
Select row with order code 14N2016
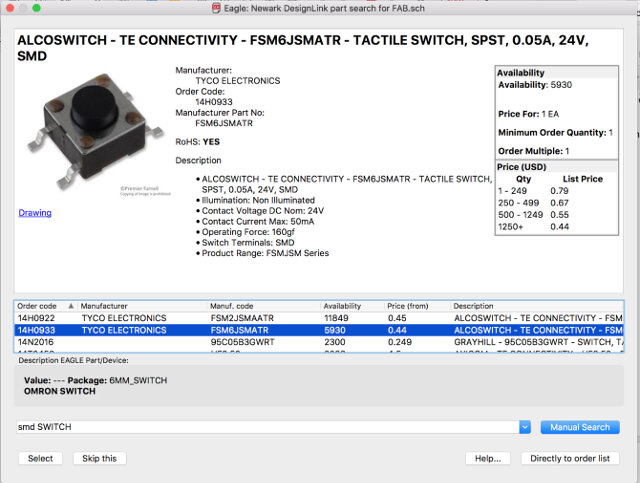point(319,342)
